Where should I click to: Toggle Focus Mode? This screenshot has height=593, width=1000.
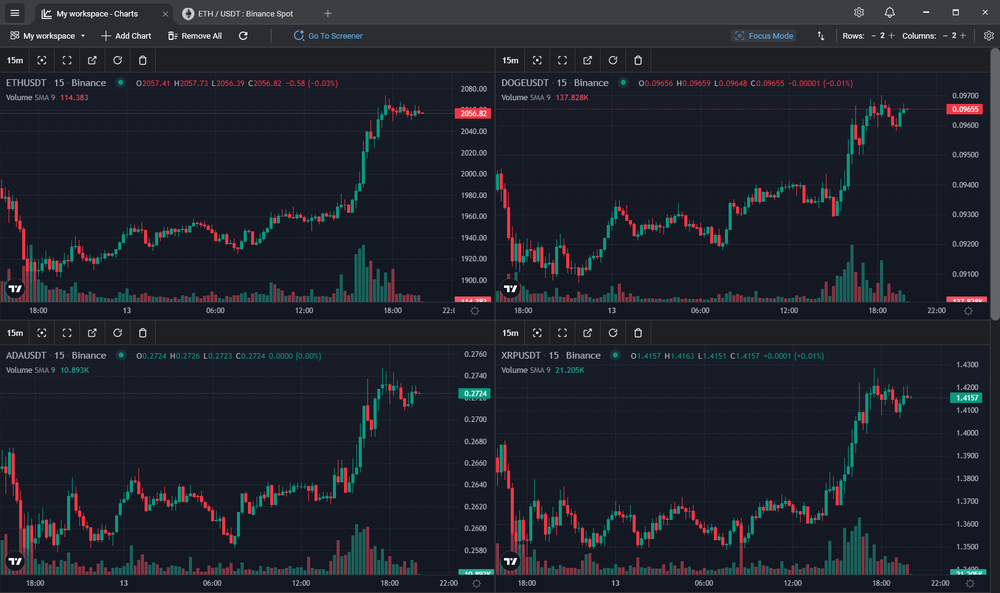point(764,36)
